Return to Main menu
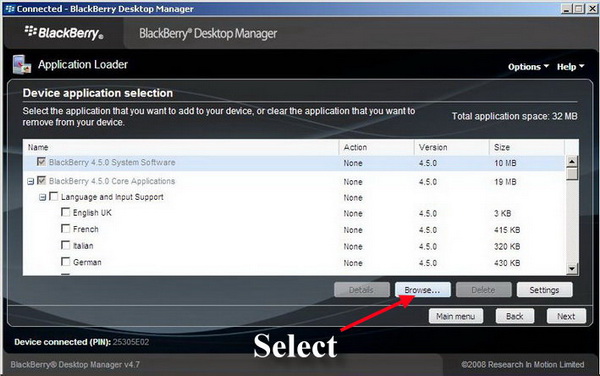 pyautogui.click(x=456, y=316)
